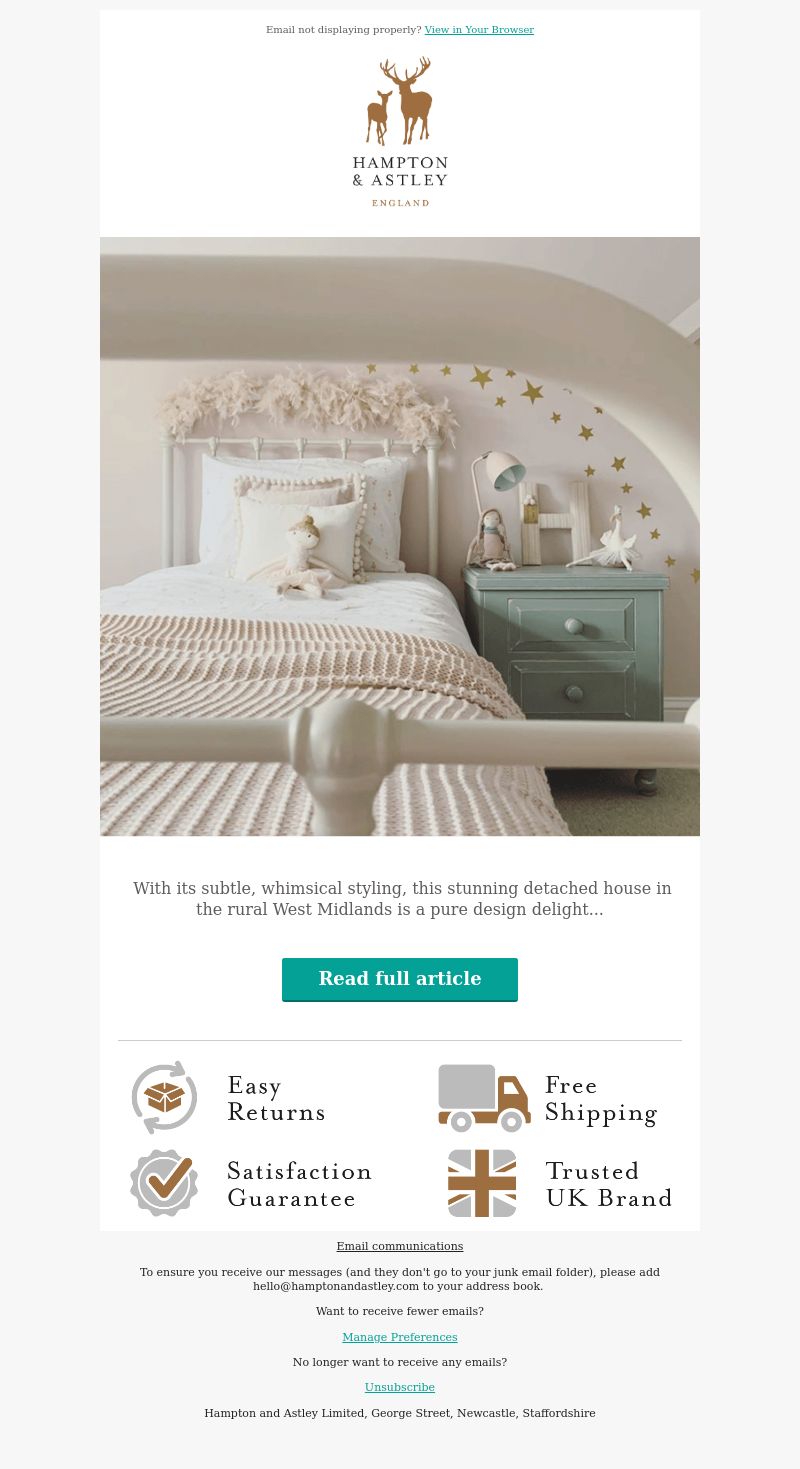Click the bedroom hero image
Screen dimensions: 800x1469
click(x=400, y=536)
